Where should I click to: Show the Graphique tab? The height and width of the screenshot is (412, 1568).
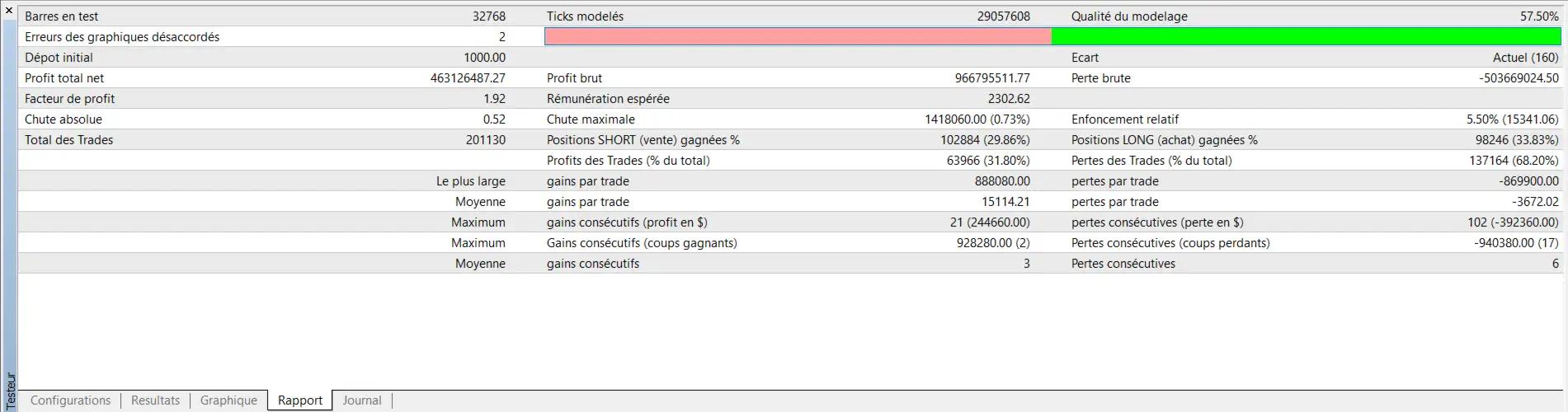click(x=228, y=400)
